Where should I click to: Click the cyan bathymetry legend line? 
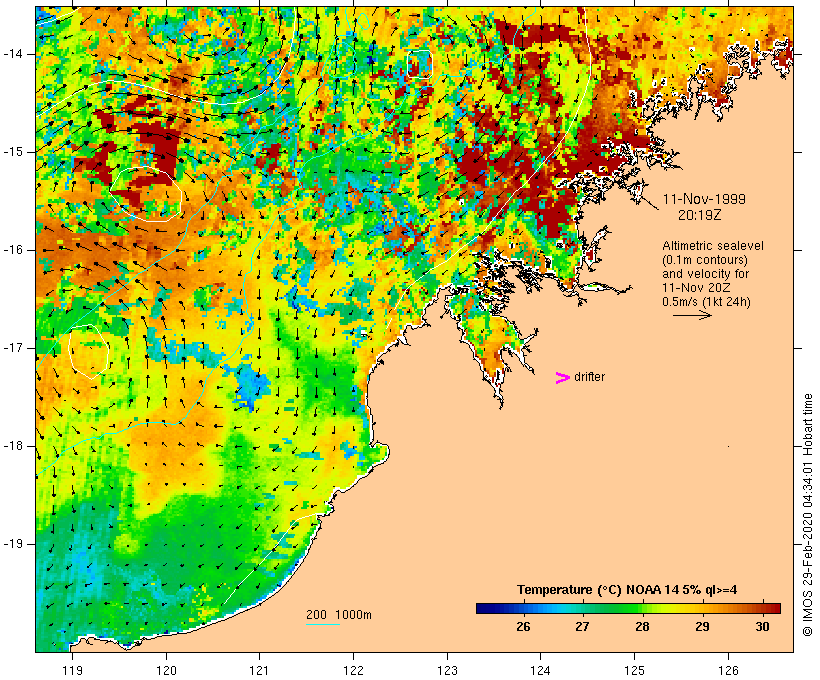[323, 624]
